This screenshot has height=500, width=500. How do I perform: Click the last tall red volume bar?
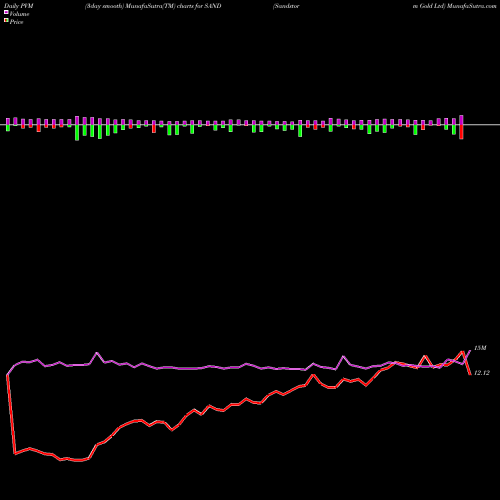pos(461,132)
